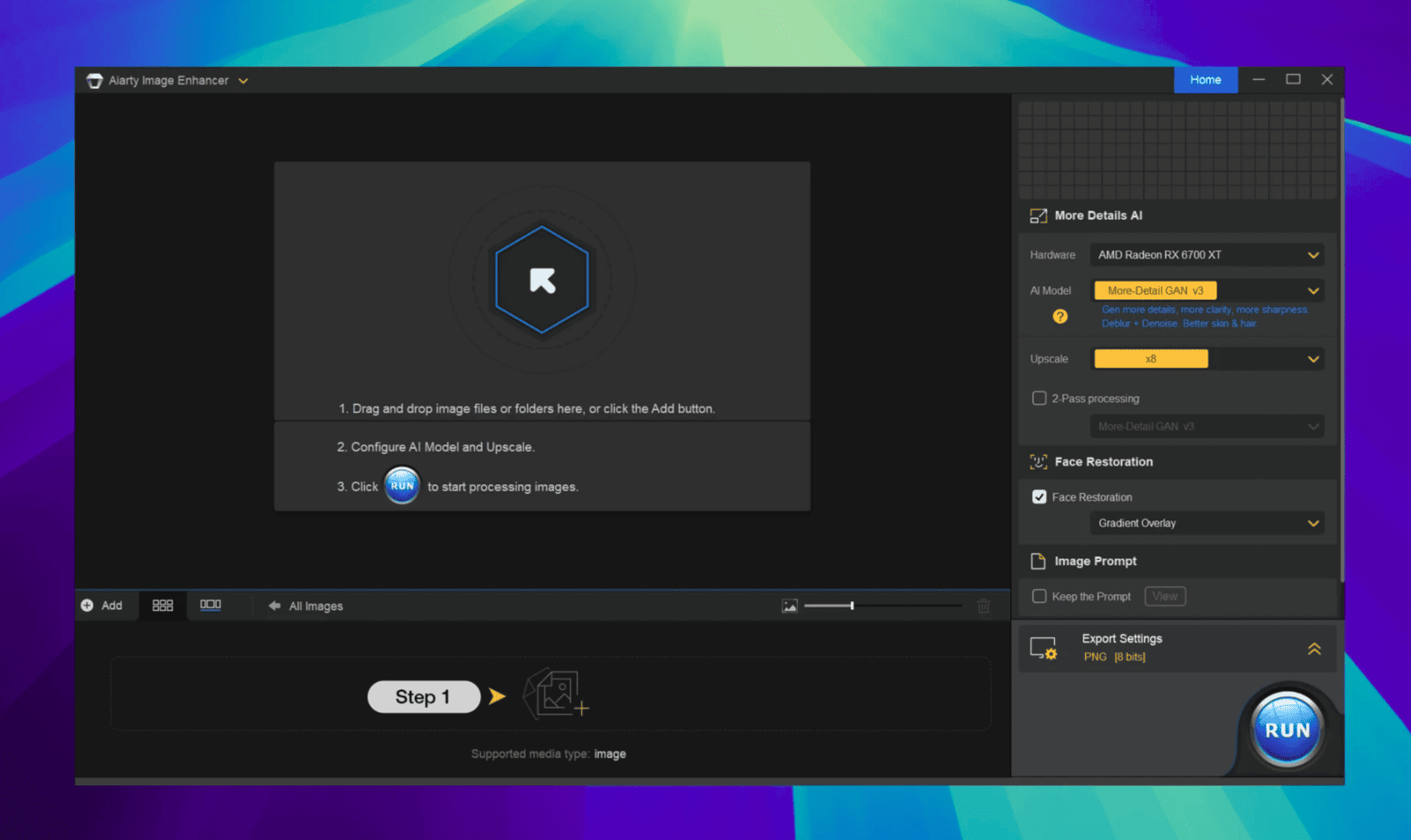Expand the Export Settings panel chevron

[1314, 649]
